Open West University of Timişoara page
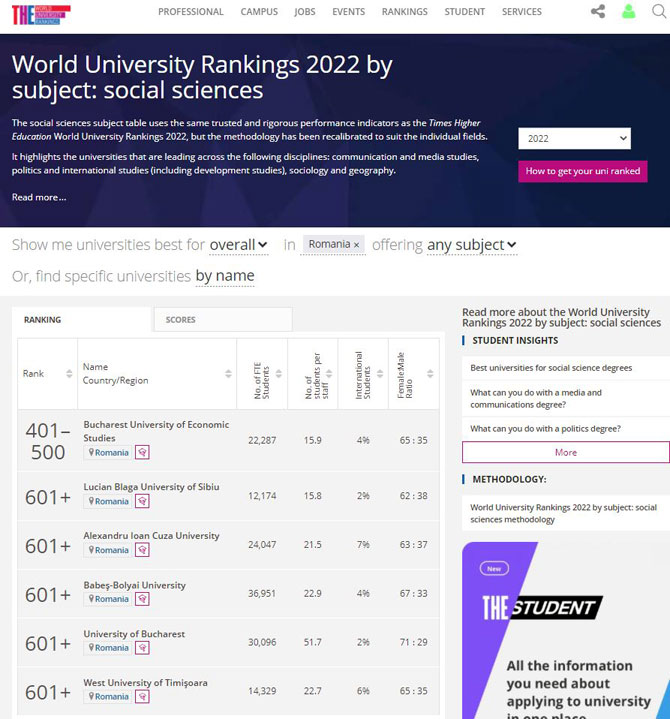Image resolution: width=670 pixels, height=719 pixels. coord(145,683)
